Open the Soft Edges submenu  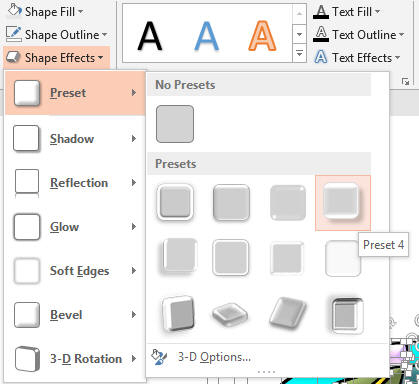75,271
